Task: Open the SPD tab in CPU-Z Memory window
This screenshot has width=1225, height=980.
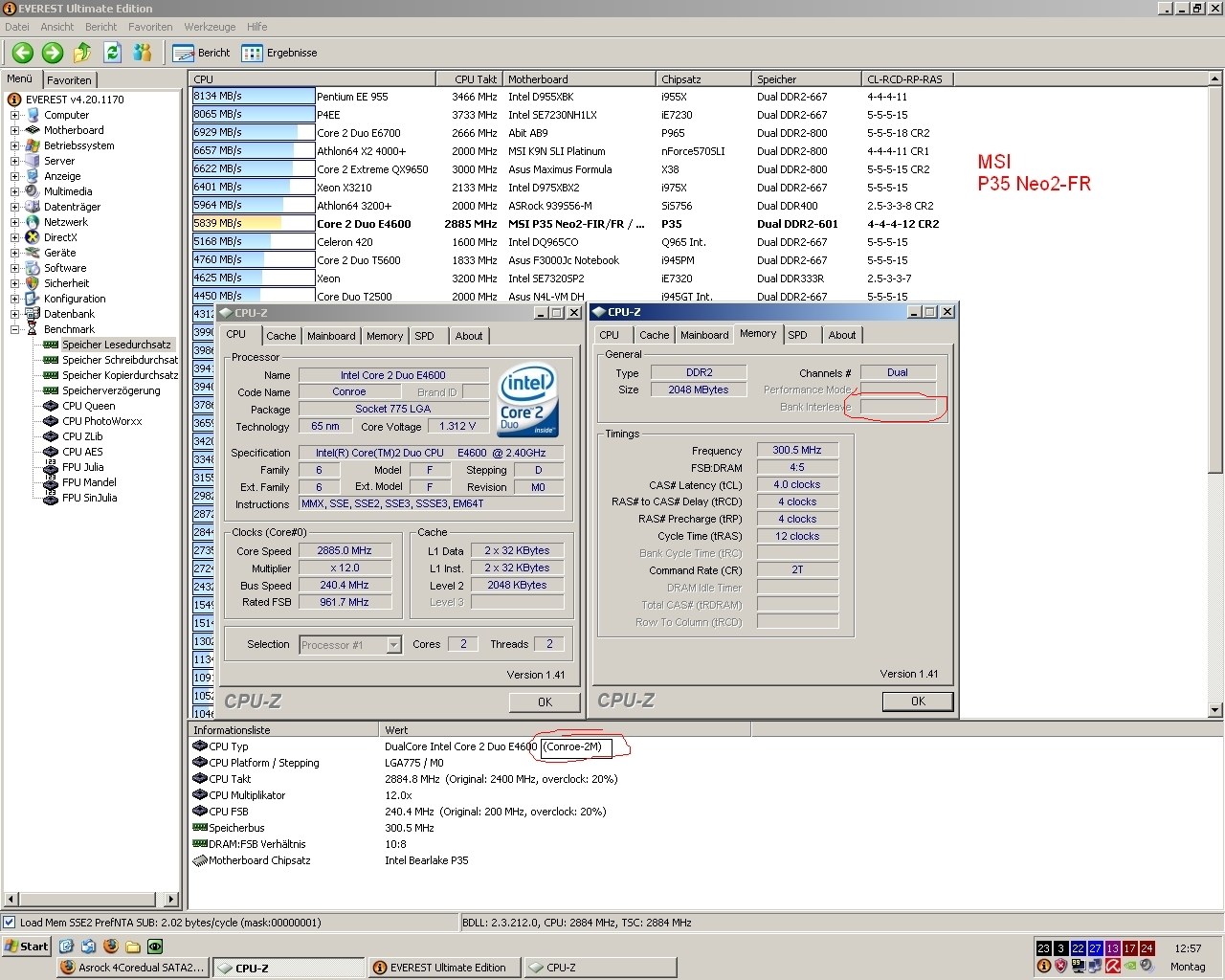Action: pos(797,335)
